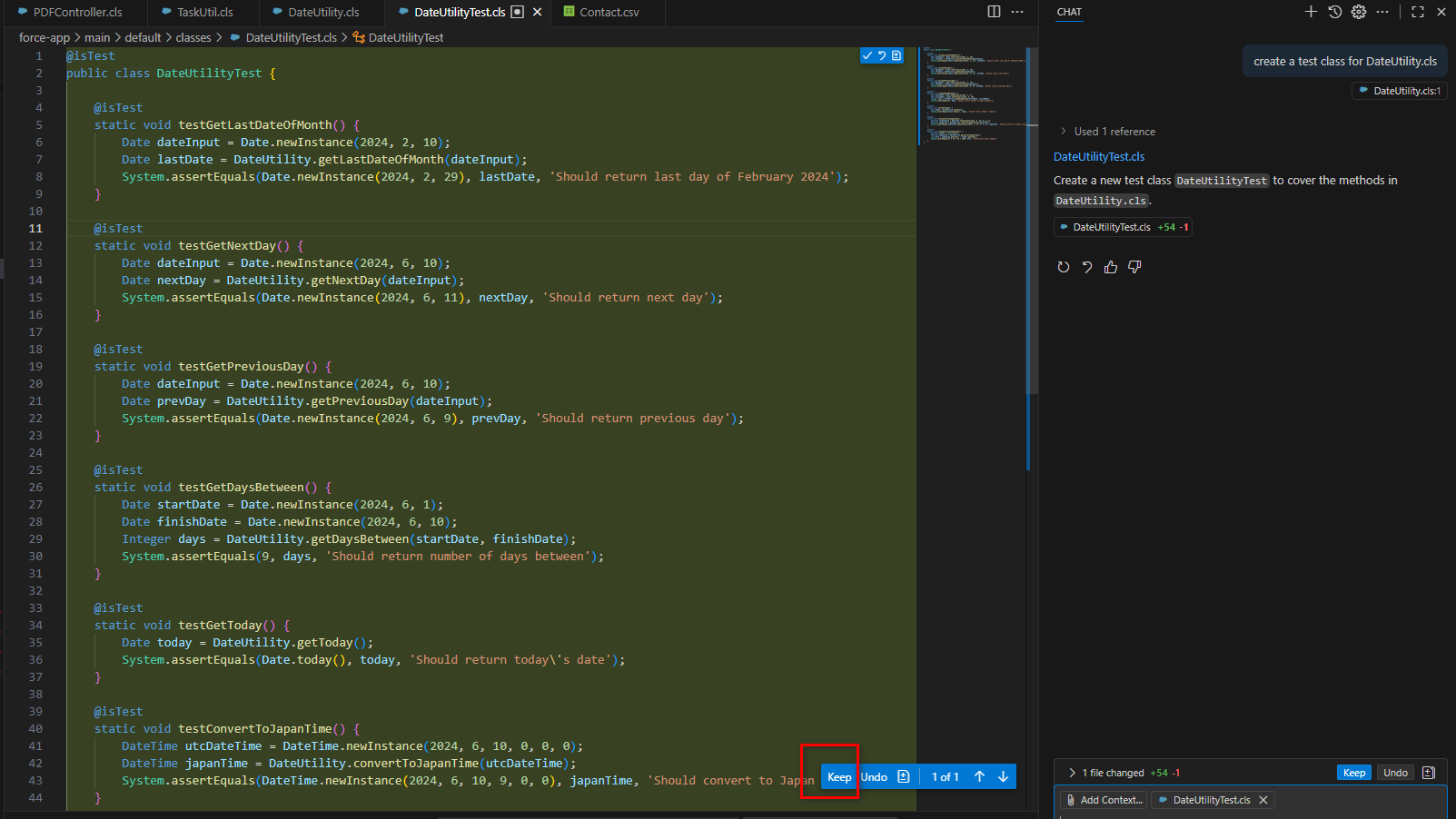This screenshot has height=819, width=1456.
Task: Accept inline change with checkmark icon
Action: click(867, 55)
